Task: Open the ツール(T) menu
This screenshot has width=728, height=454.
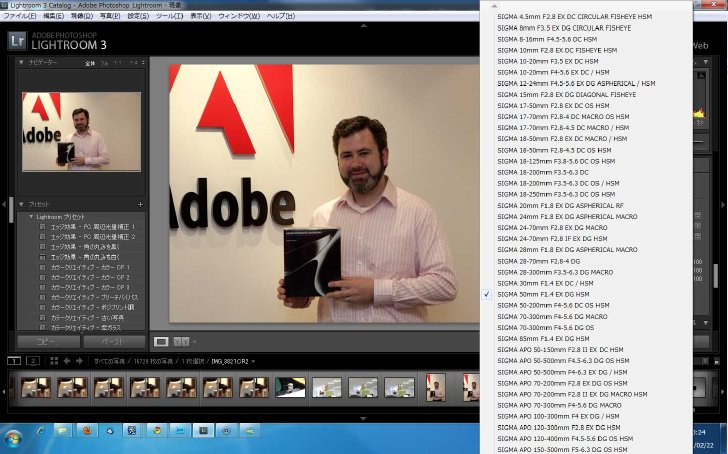Action: 169,16
